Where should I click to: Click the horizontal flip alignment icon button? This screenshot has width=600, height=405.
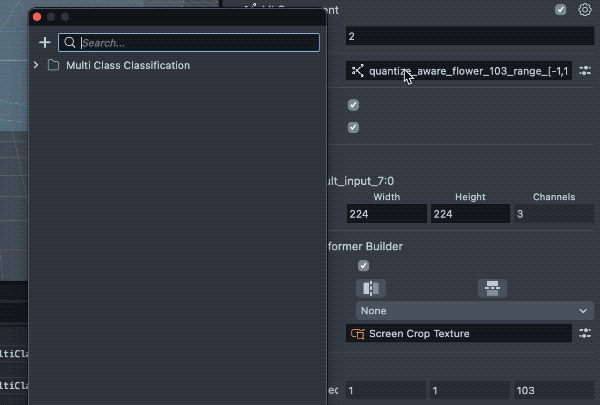point(371,288)
